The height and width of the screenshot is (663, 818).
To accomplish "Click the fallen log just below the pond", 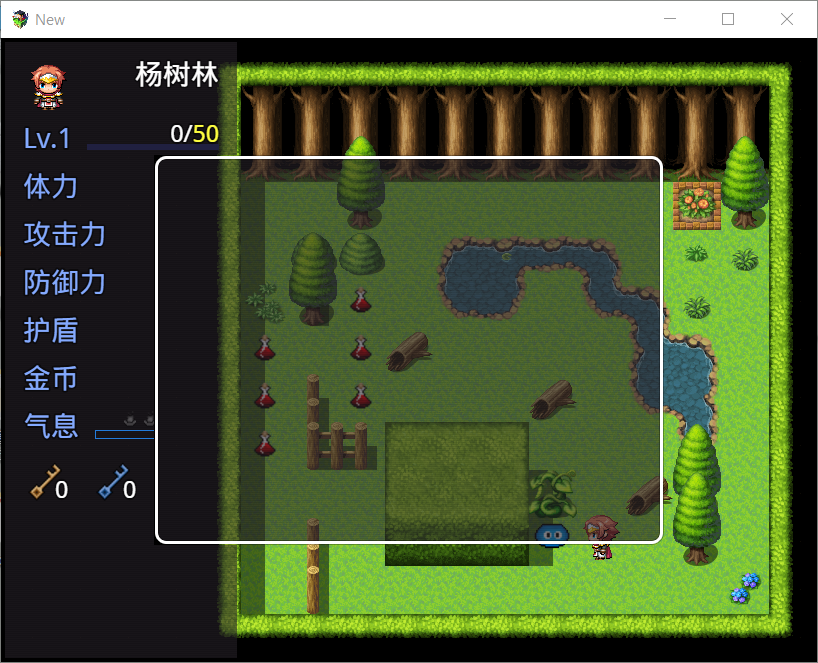I will tap(552, 400).
